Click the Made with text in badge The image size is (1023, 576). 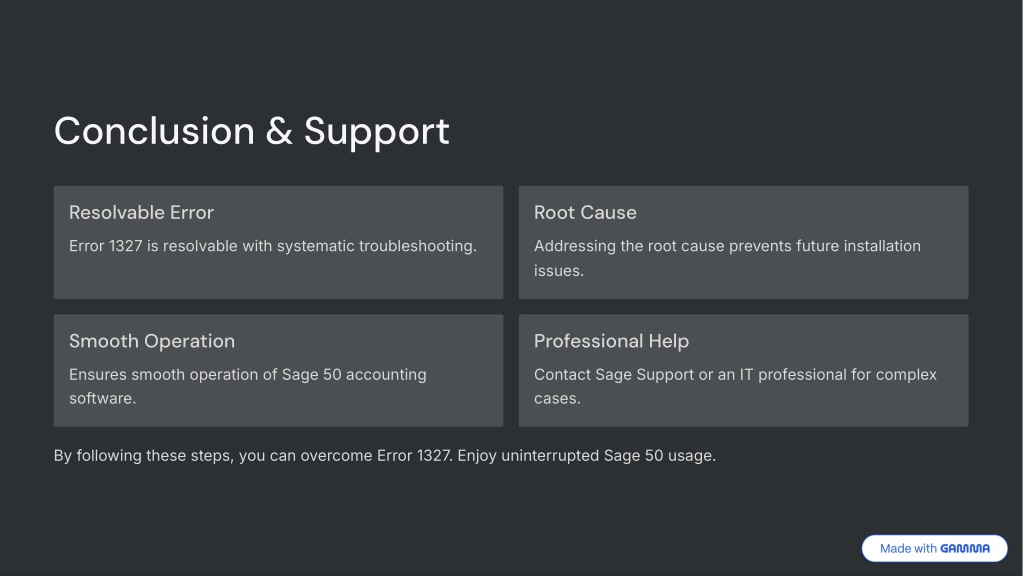point(908,549)
